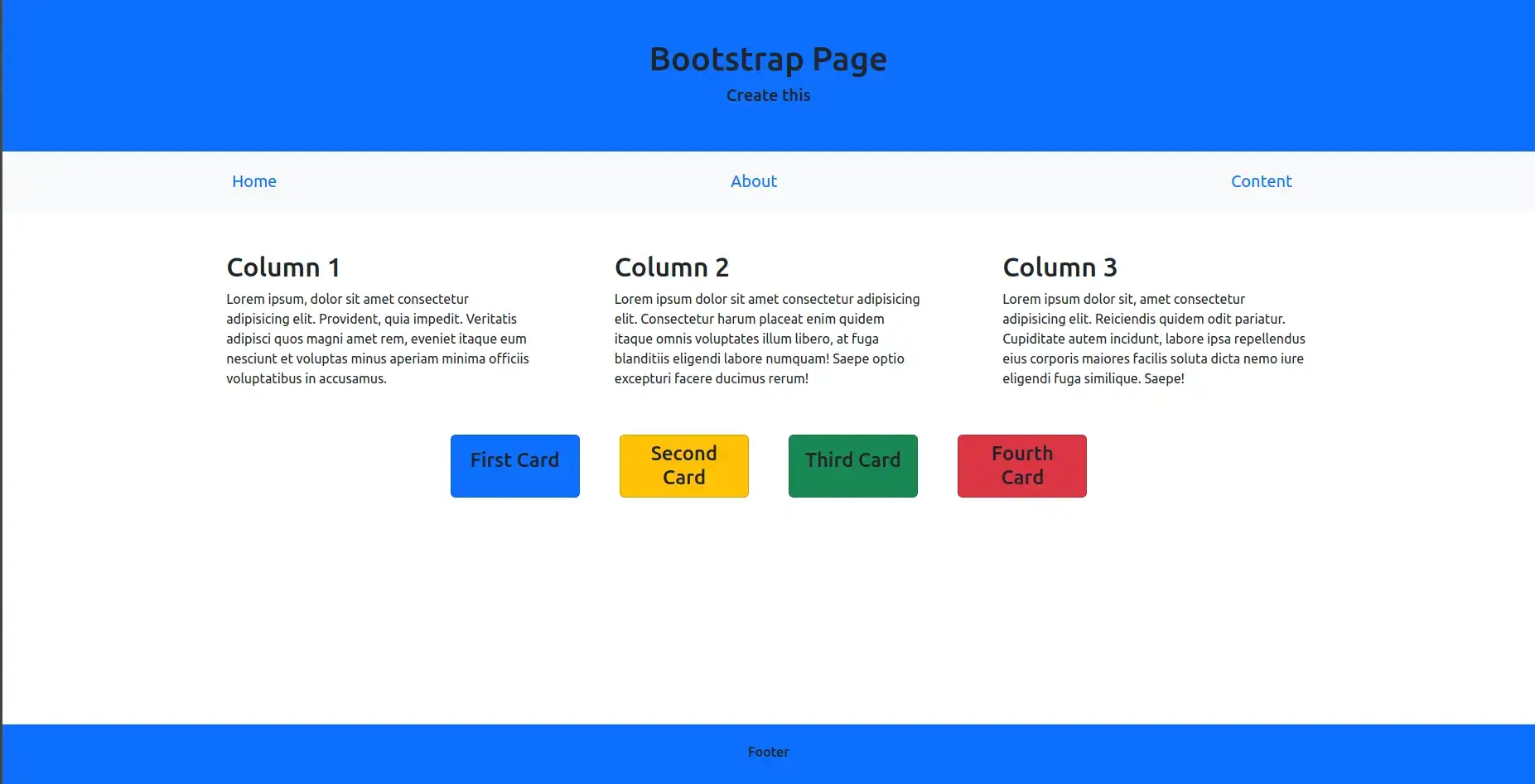
Task: Click the yellow Second Card
Action: coord(683,465)
